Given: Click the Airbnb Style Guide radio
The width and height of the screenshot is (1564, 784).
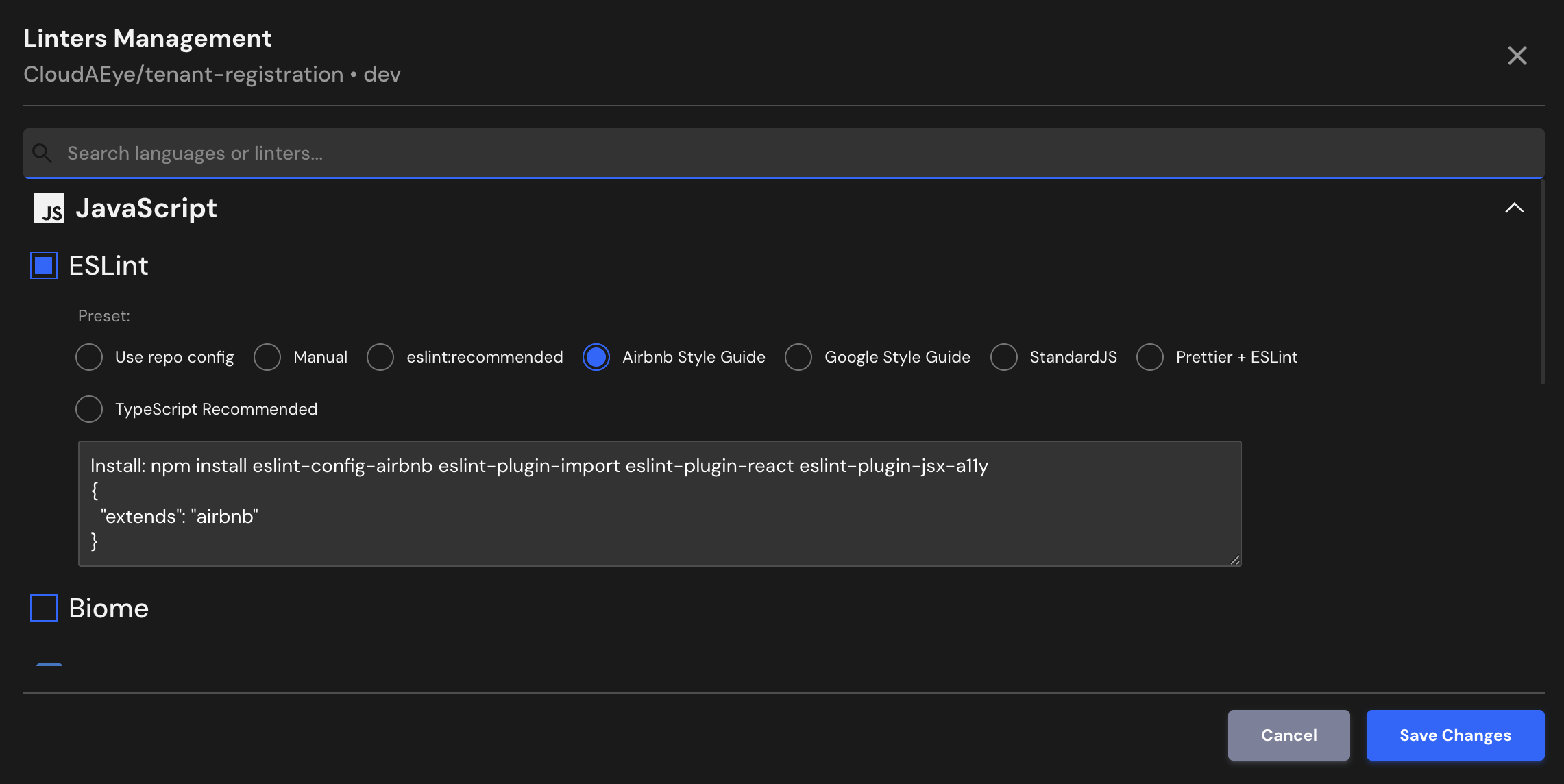Looking at the screenshot, I should click(596, 357).
